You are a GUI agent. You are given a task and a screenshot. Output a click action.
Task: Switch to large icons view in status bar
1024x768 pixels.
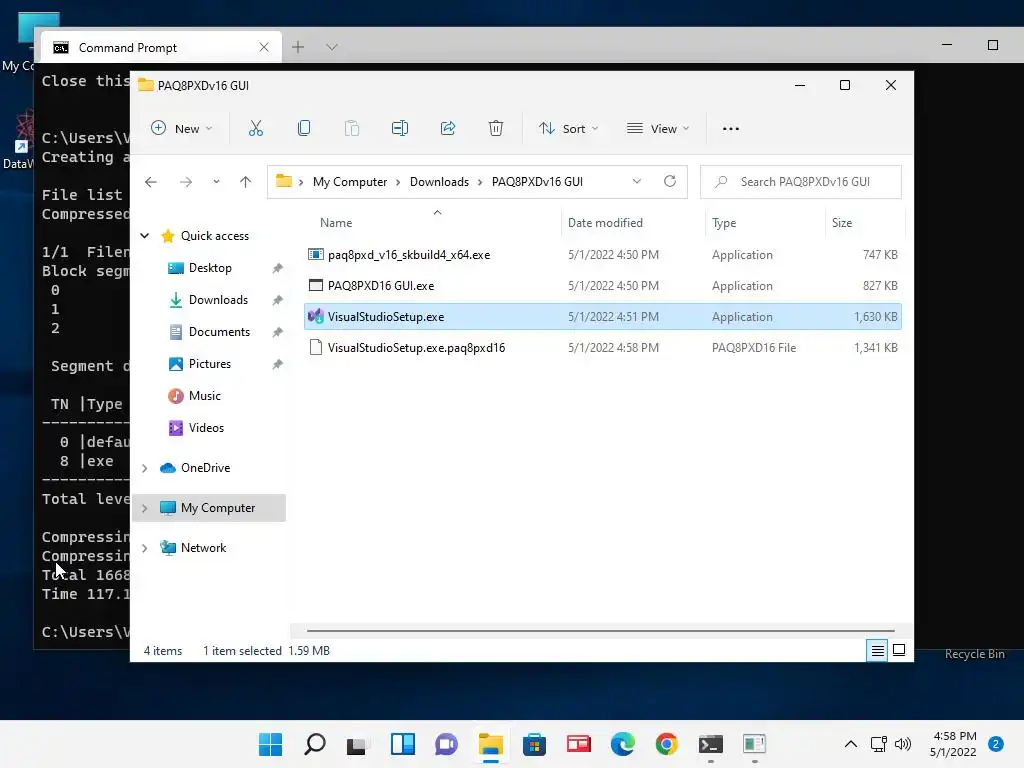click(899, 650)
